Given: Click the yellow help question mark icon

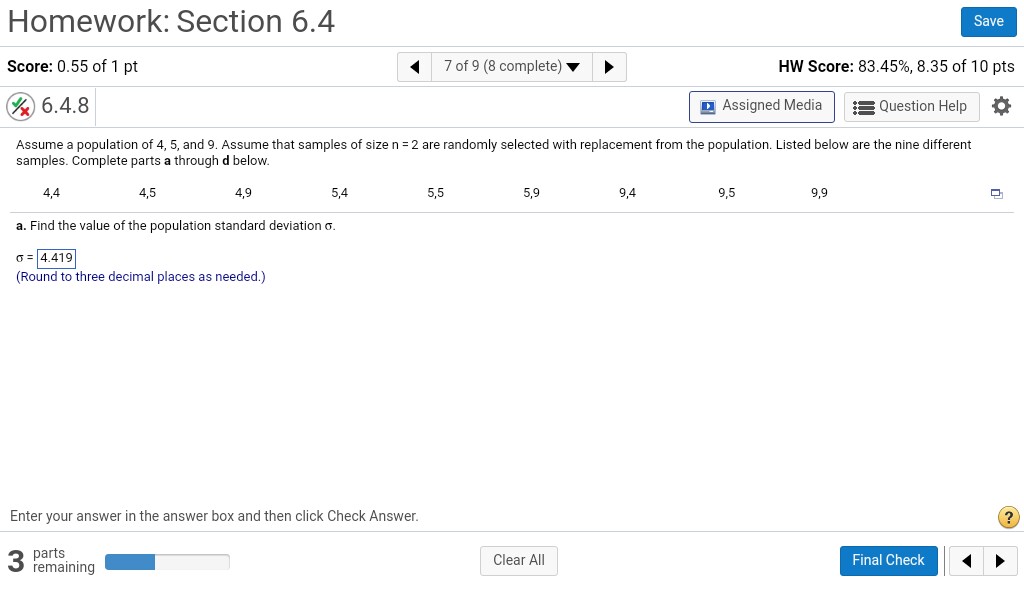Looking at the screenshot, I should (x=1009, y=517).
